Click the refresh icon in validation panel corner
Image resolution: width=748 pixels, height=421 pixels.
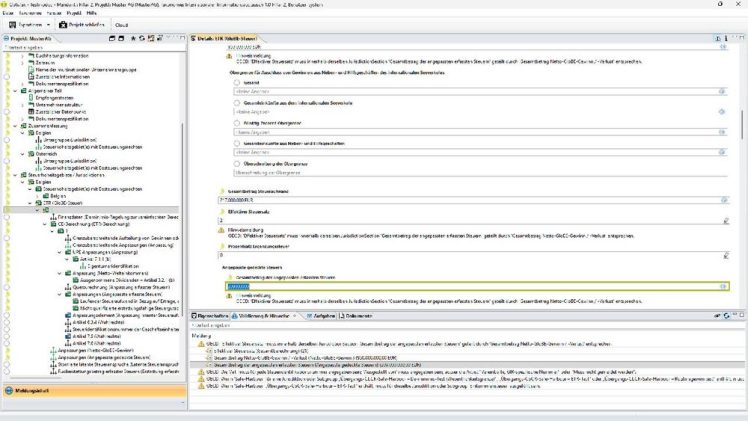[x=726, y=316]
